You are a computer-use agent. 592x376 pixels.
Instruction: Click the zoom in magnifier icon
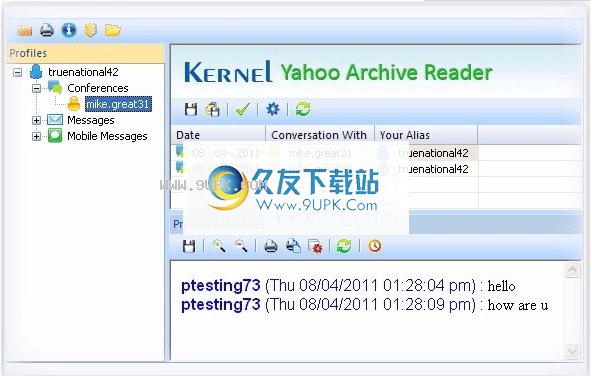pyautogui.click(x=219, y=246)
